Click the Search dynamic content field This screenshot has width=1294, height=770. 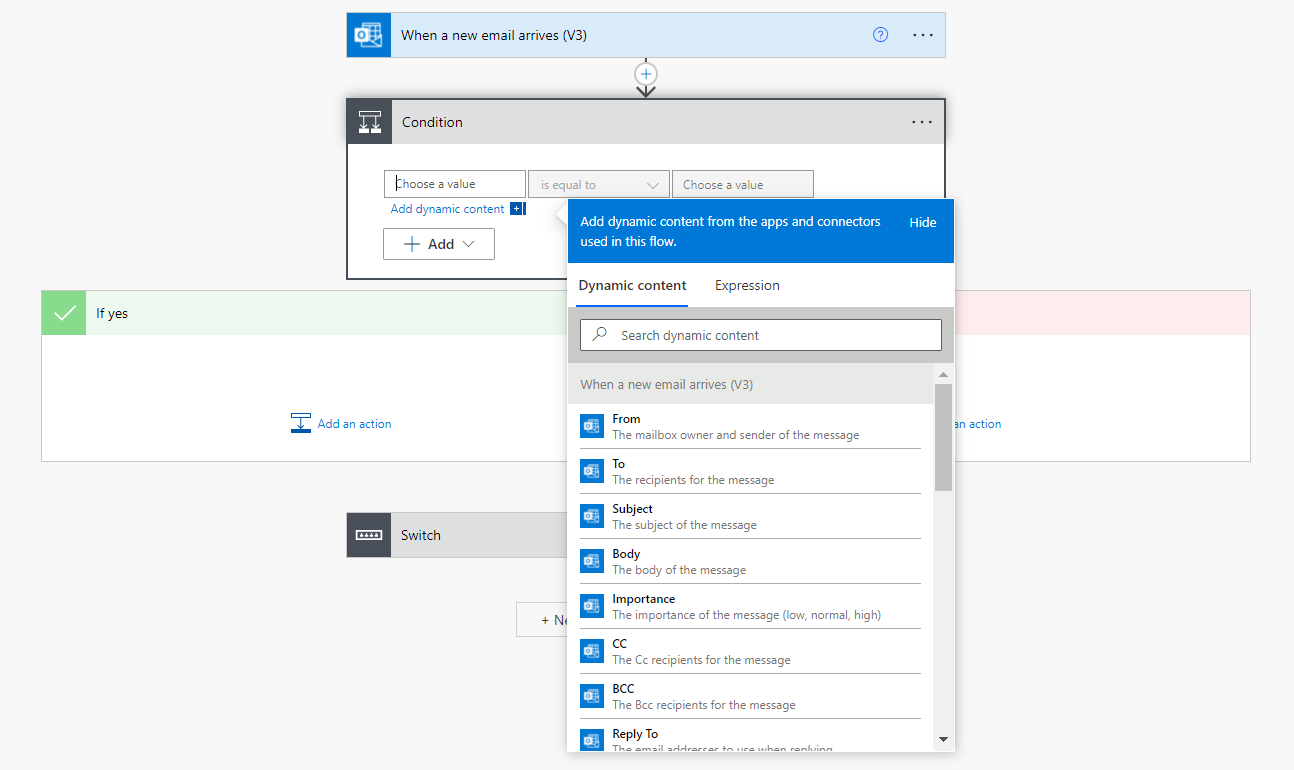tap(760, 334)
